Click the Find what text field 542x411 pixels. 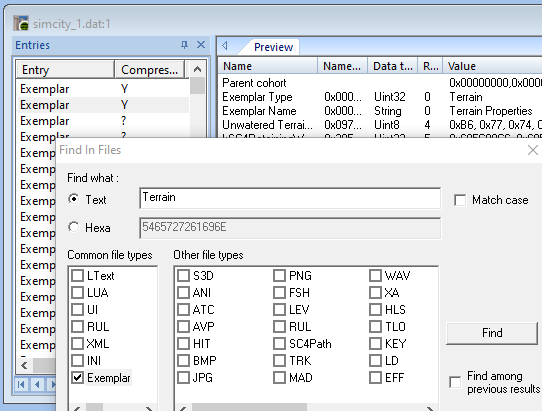tap(290, 198)
